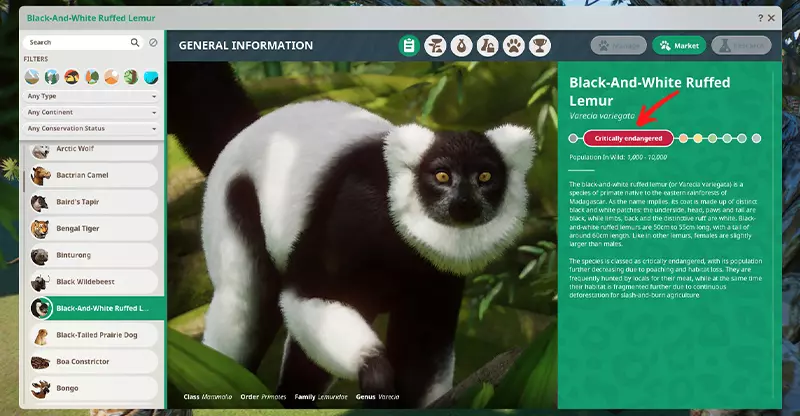Click the Baird's Tapir portrait icon

tap(40, 202)
